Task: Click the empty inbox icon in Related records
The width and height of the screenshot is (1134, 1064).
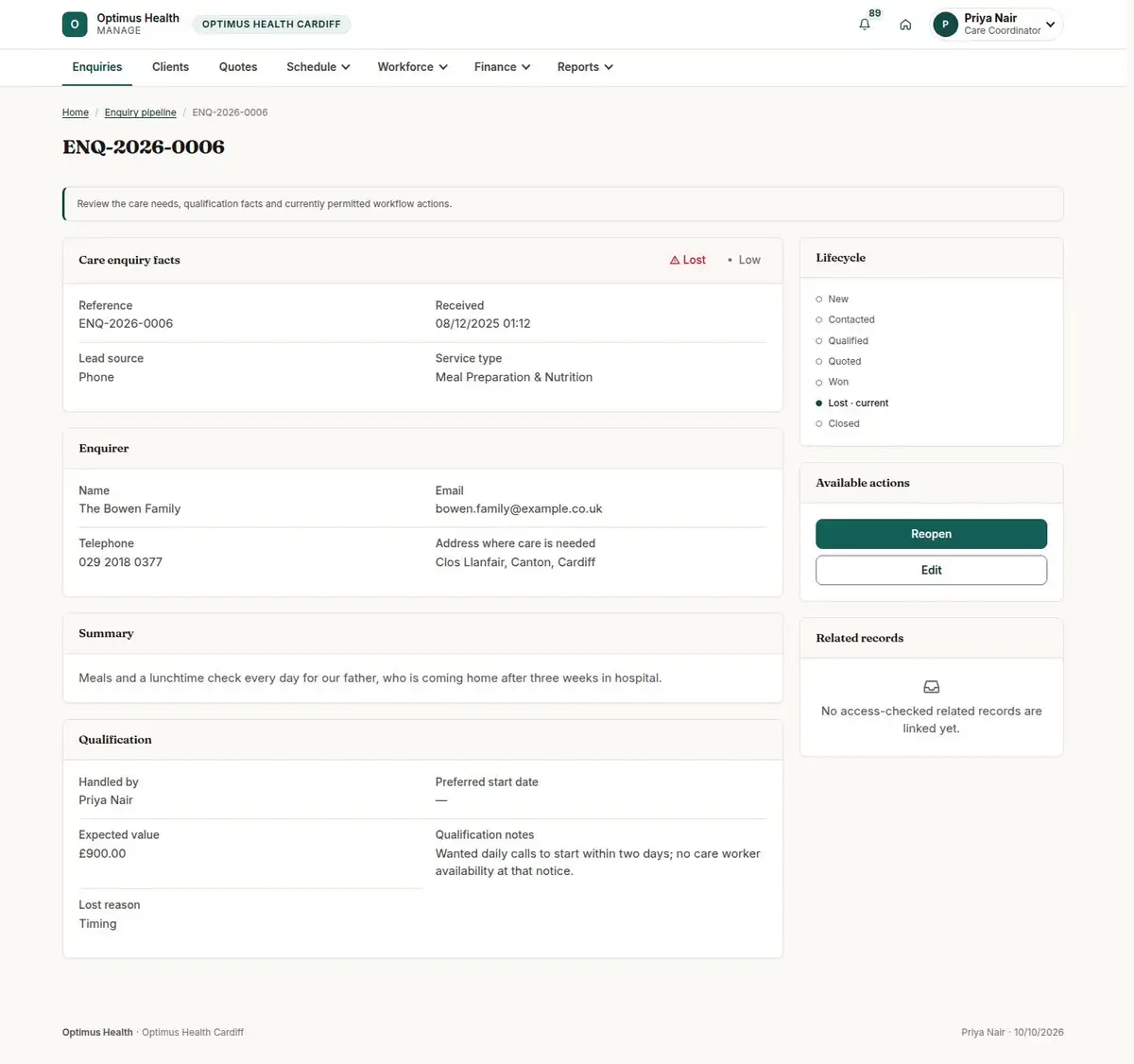Action: (931, 687)
